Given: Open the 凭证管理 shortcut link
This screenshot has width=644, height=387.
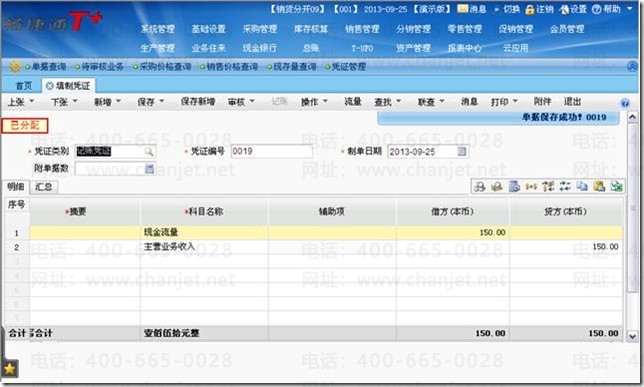Looking at the screenshot, I should 348,67.
